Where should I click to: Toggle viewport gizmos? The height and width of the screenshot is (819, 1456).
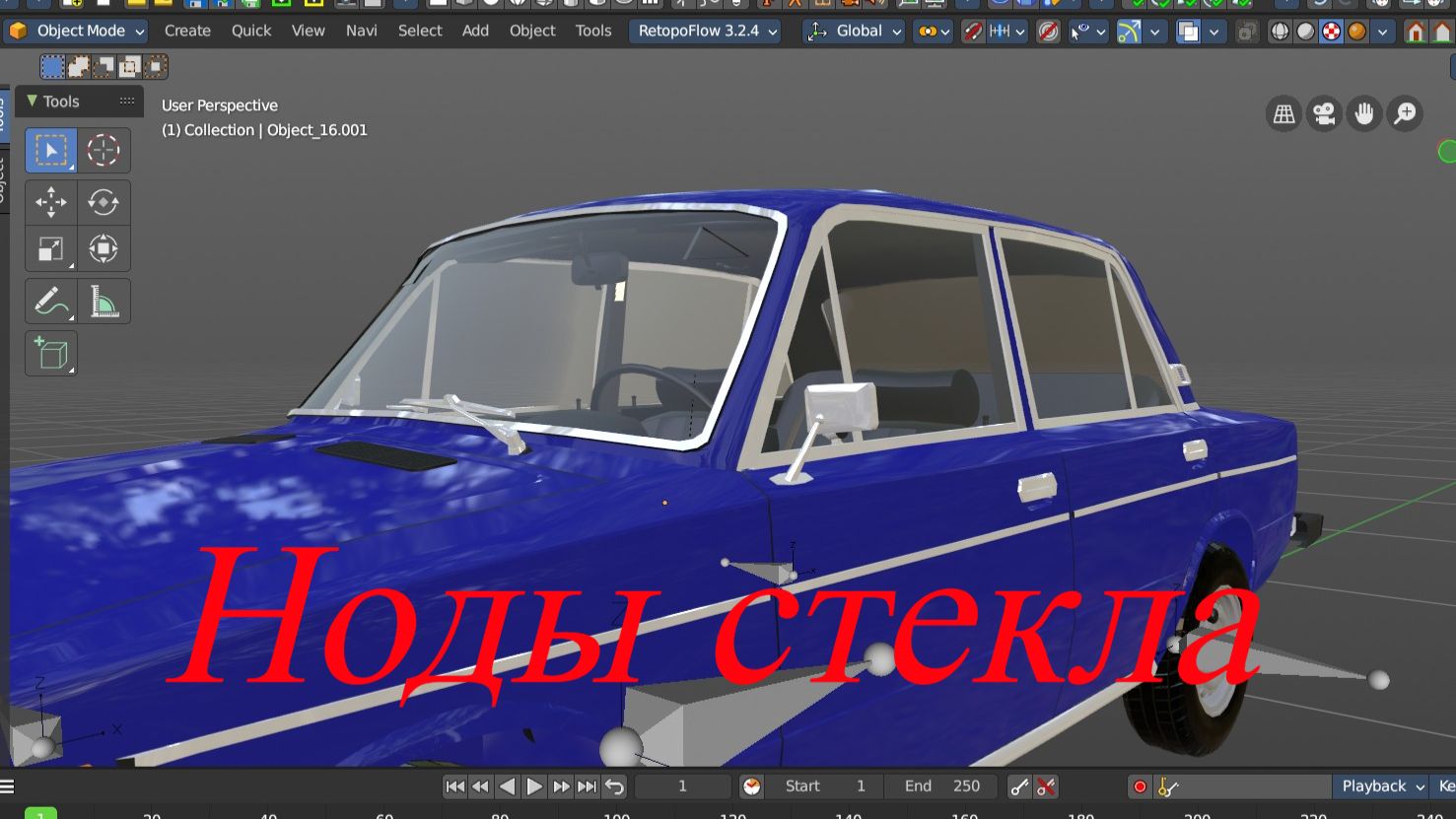pyautogui.click(x=1129, y=32)
